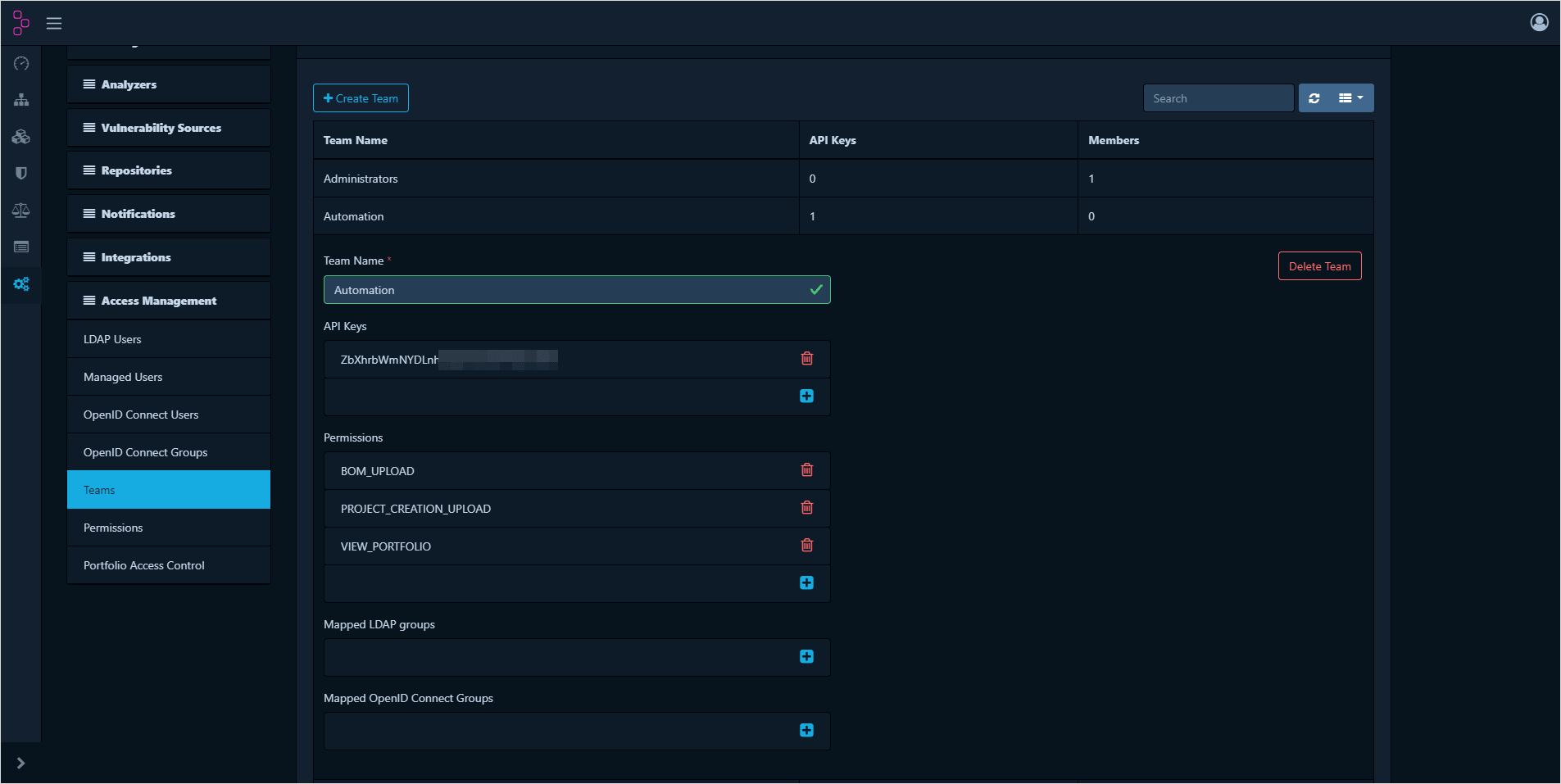Add a permission with the plus icon

pos(807,583)
